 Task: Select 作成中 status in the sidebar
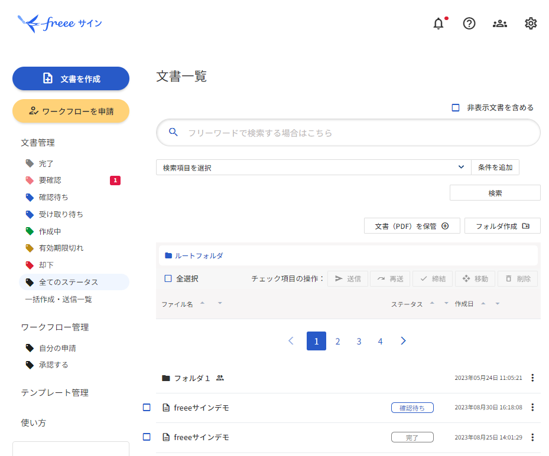(x=50, y=231)
